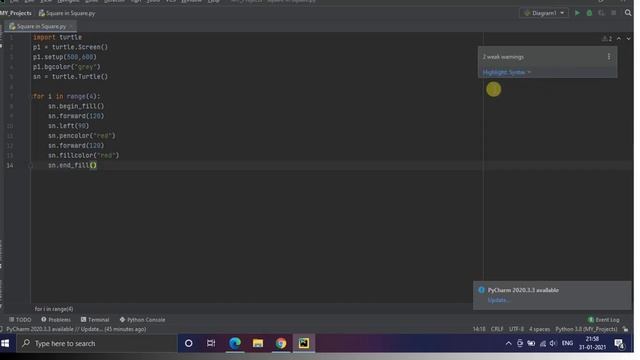The height and width of the screenshot is (360, 640).
Task: Place cursor on 'import turtle' line
Action: coord(57,37)
